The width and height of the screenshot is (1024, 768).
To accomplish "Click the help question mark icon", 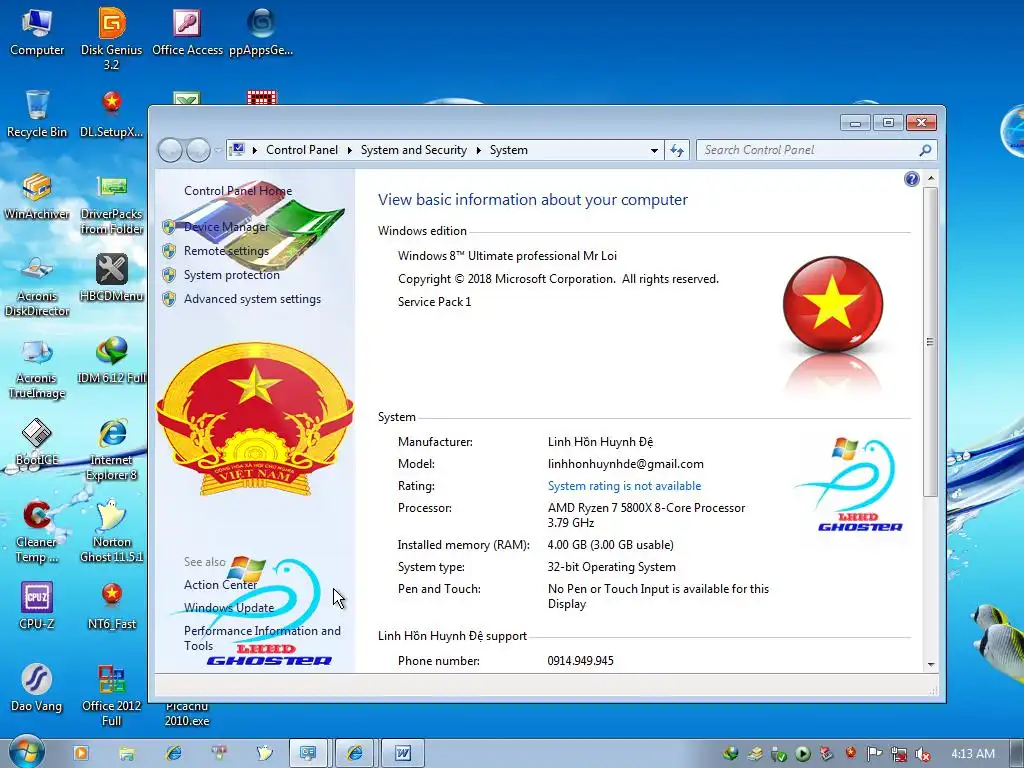I will pyautogui.click(x=912, y=179).
